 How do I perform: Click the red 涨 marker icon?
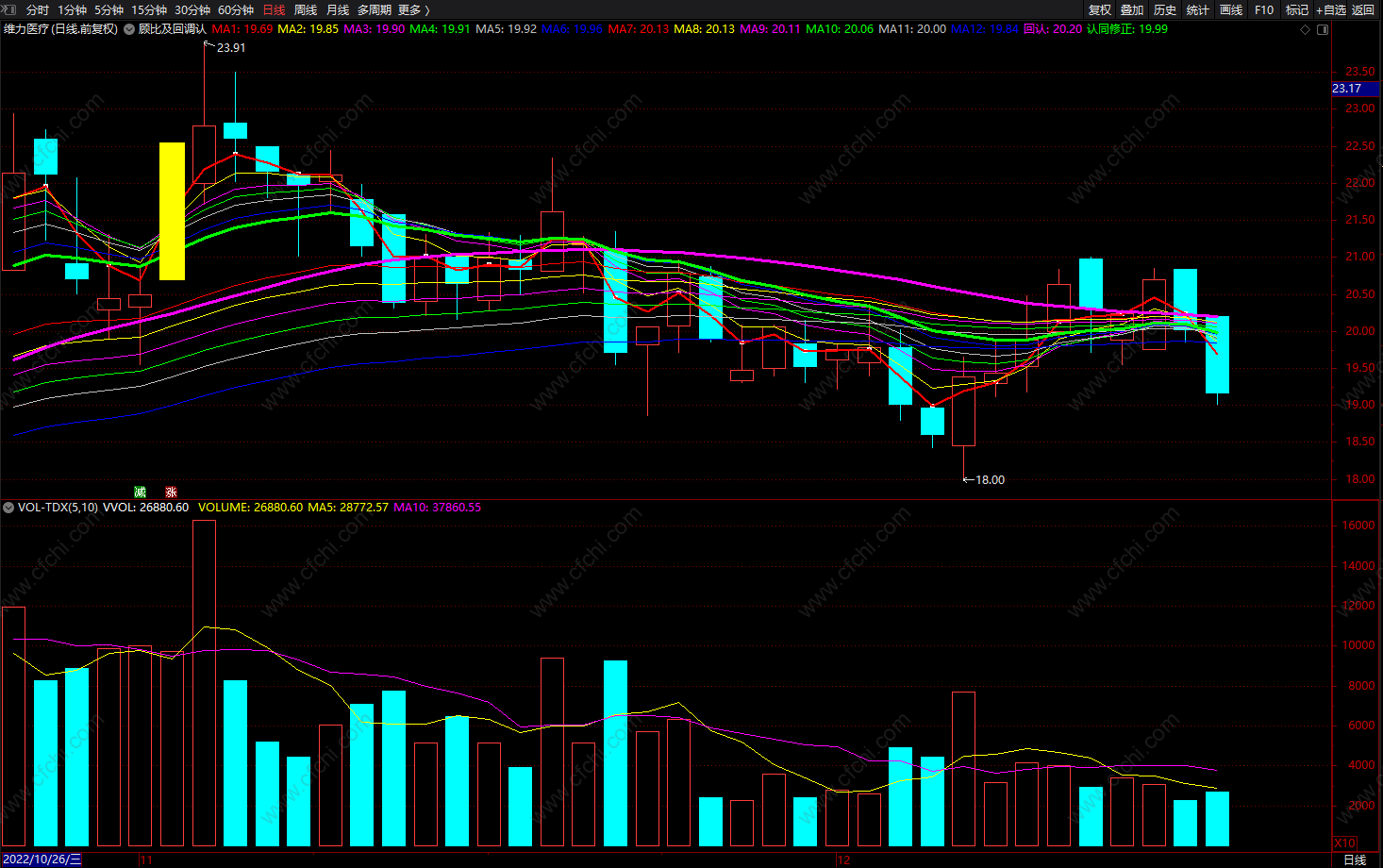pyautogui.click(x=171, y=492)
